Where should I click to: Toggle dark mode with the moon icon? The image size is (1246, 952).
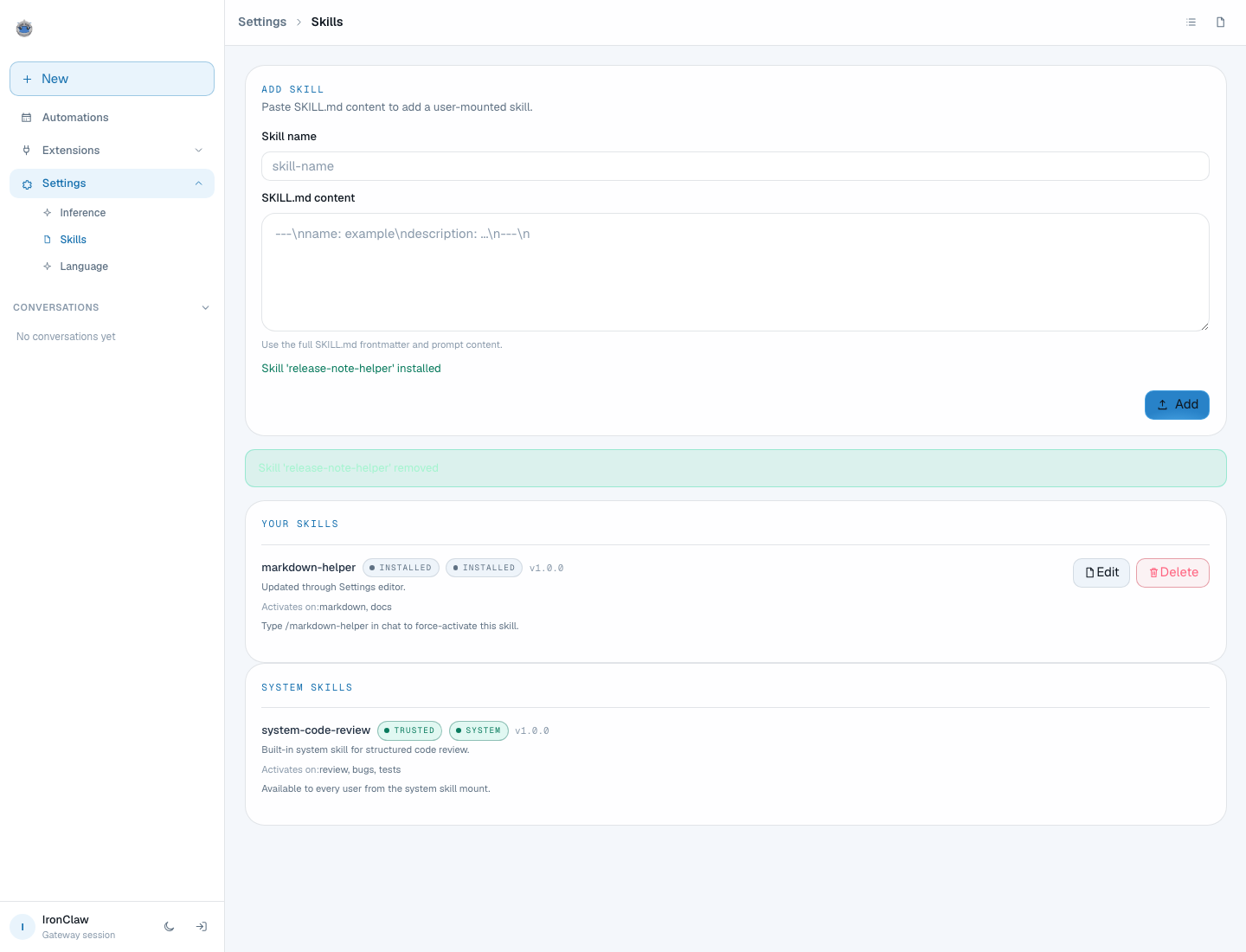tap(170, 927)
